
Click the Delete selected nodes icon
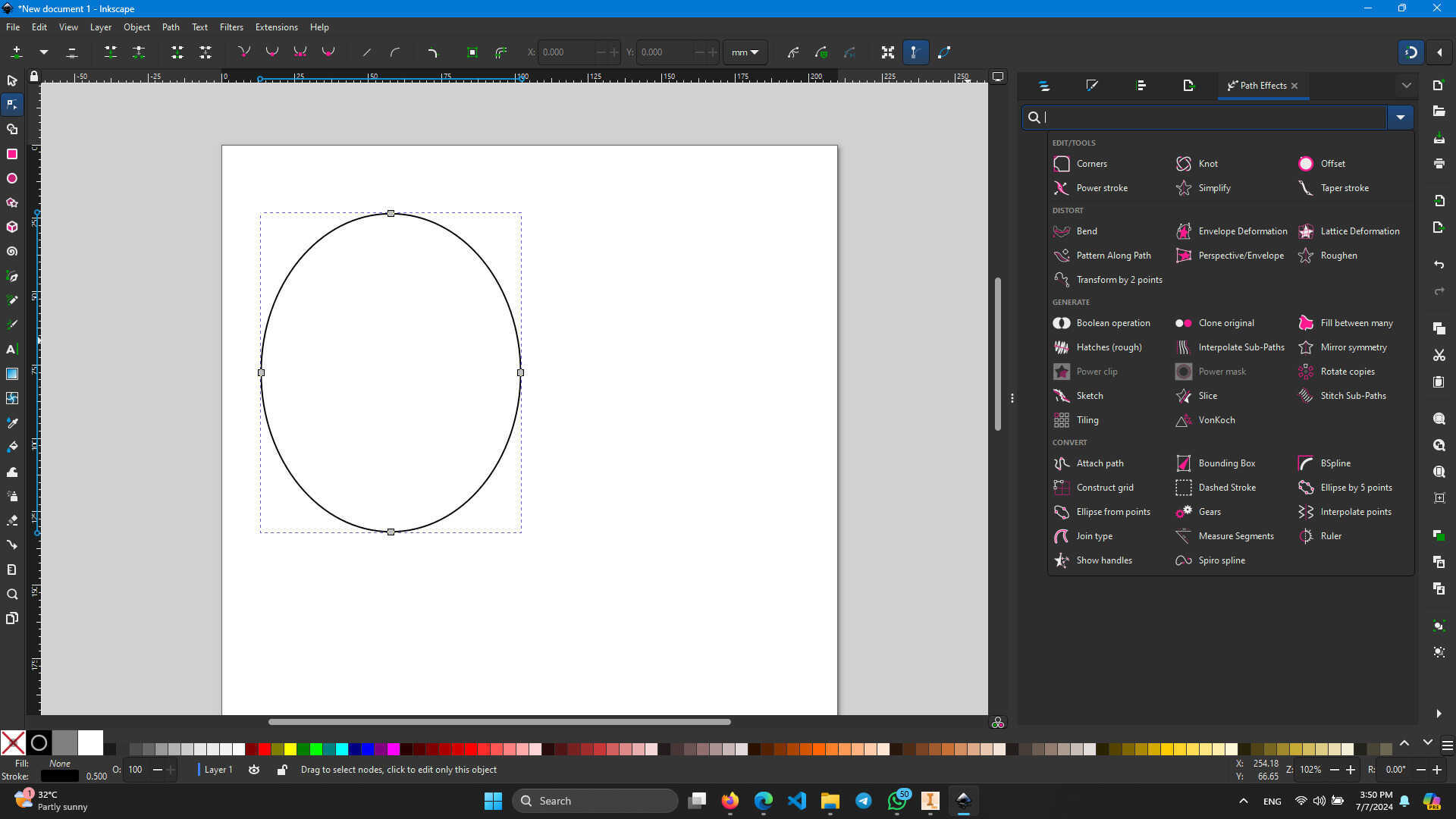click(72, 52)
